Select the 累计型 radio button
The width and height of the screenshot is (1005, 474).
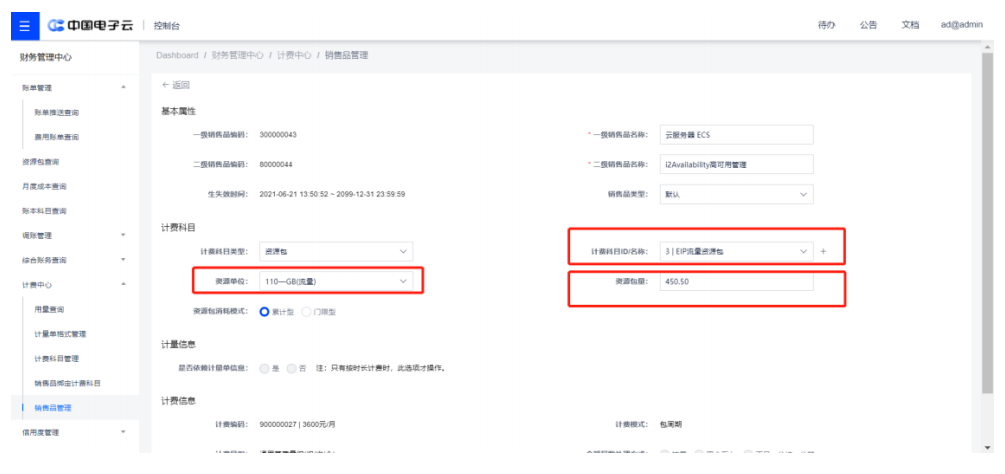[x=266, y=312]
